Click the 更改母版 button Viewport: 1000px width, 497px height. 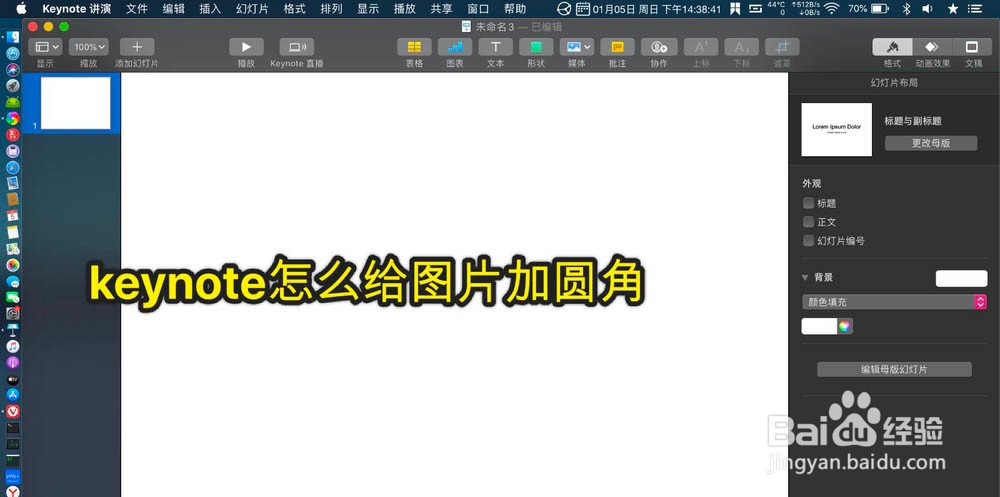click(x=930, y=144)
